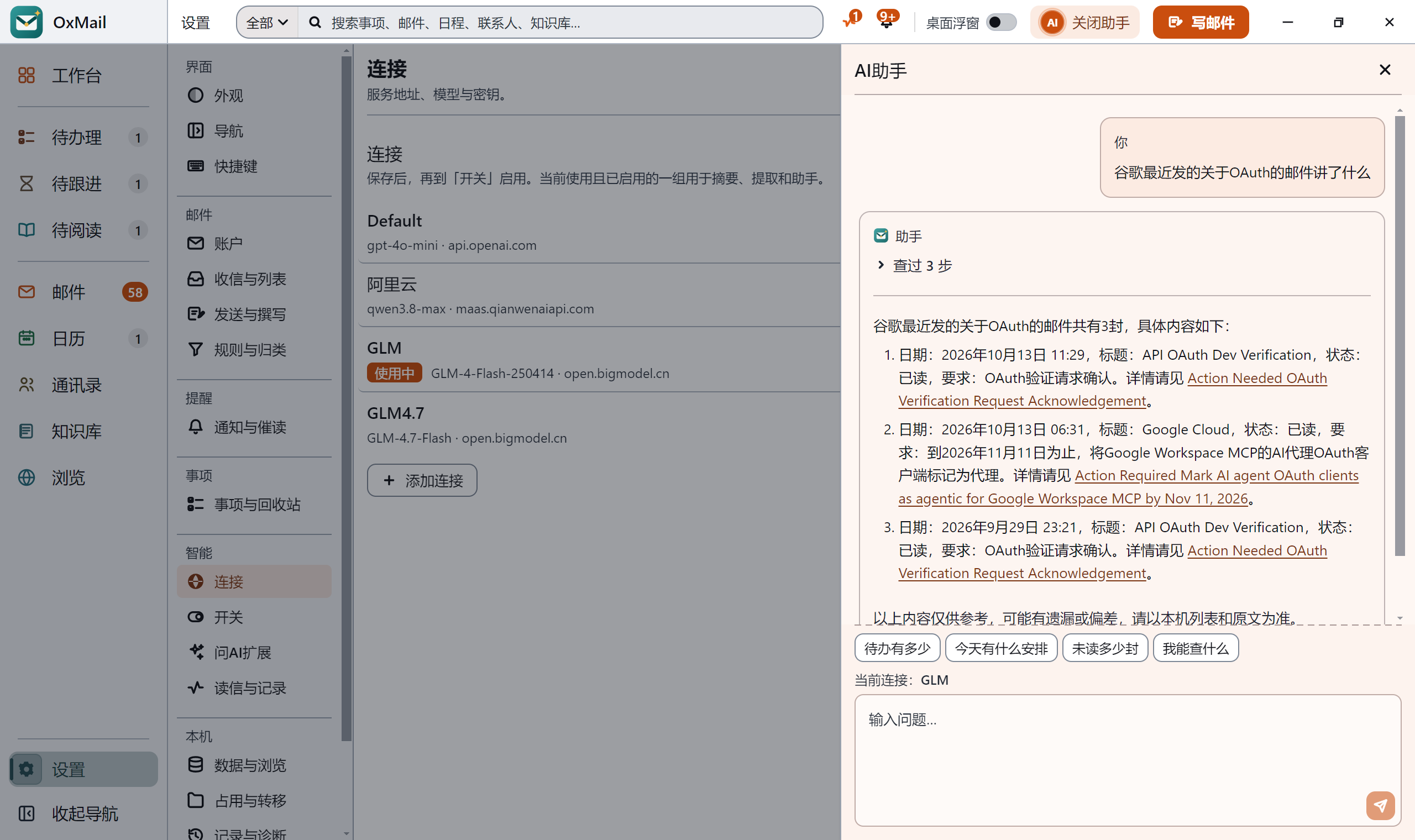Image resolution: width=1415 pixels, height=840 pixels.
Task: Open the 浏览 globe item
Action: (x=83, y=477)
